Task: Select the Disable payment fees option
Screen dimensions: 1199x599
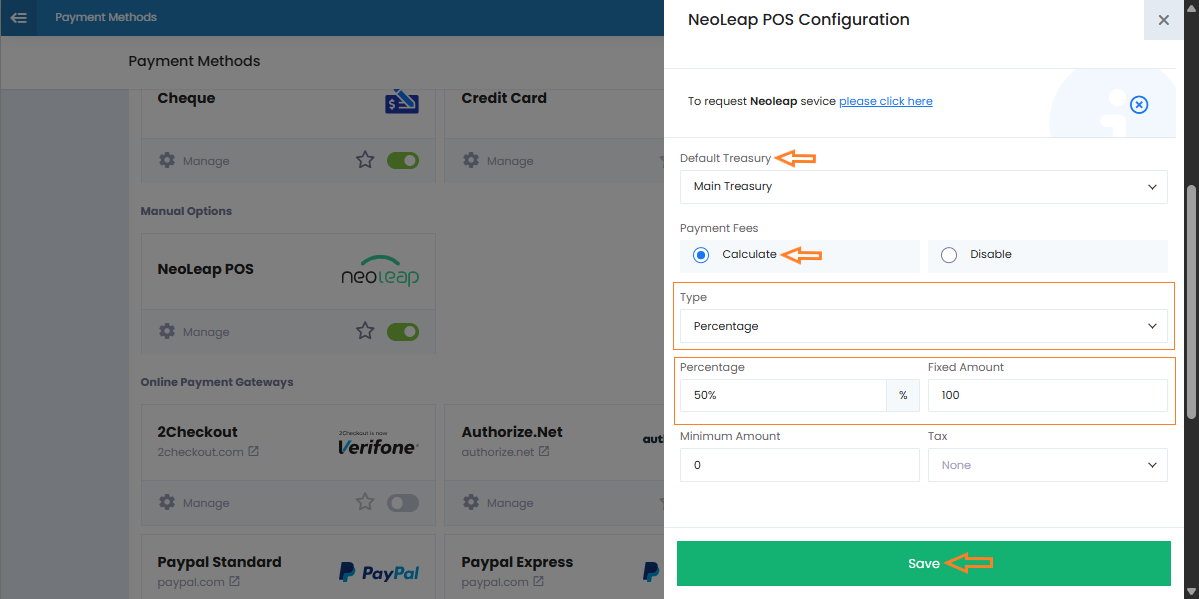Action: click(x=949, y=255)
